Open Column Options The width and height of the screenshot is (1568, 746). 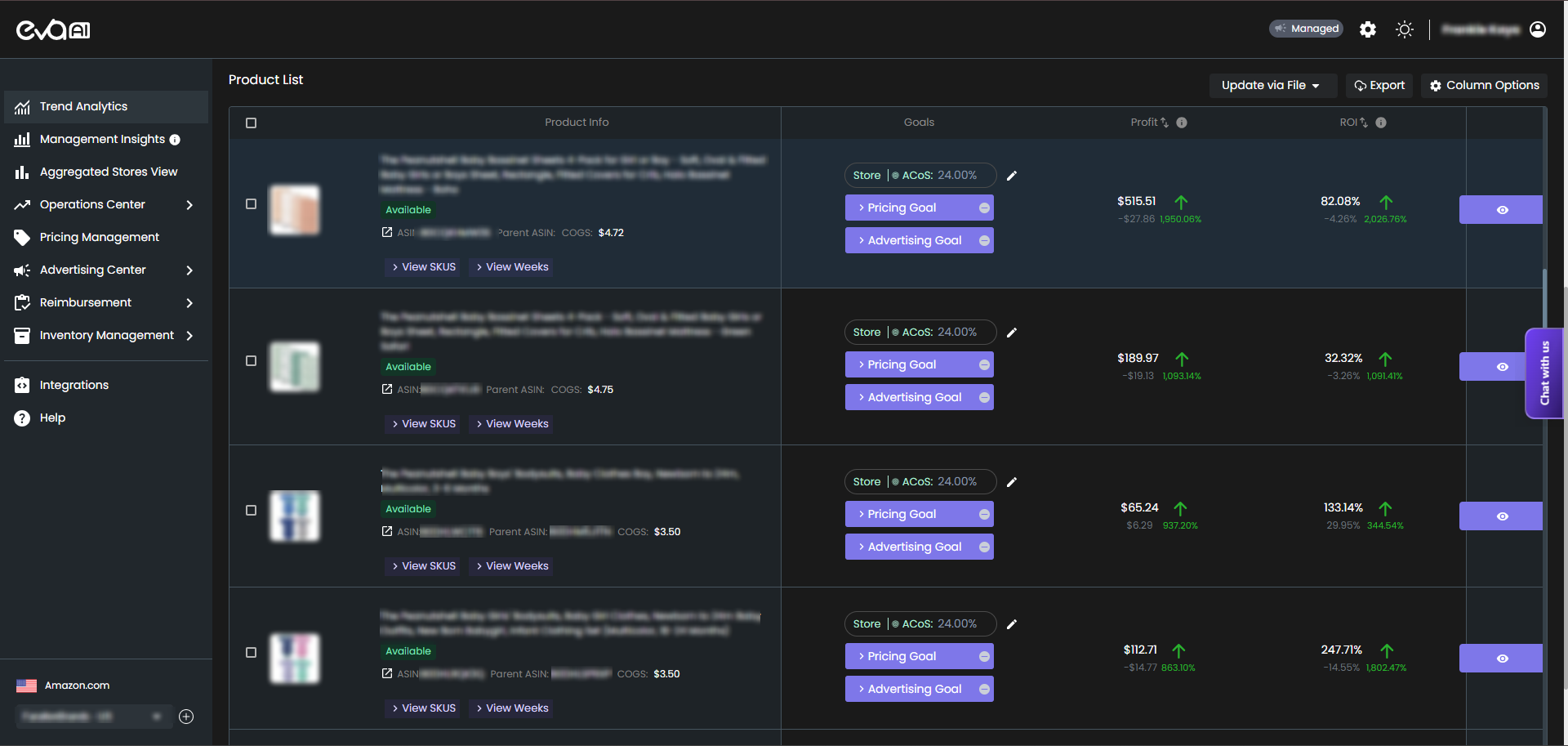click(1484, 85)
